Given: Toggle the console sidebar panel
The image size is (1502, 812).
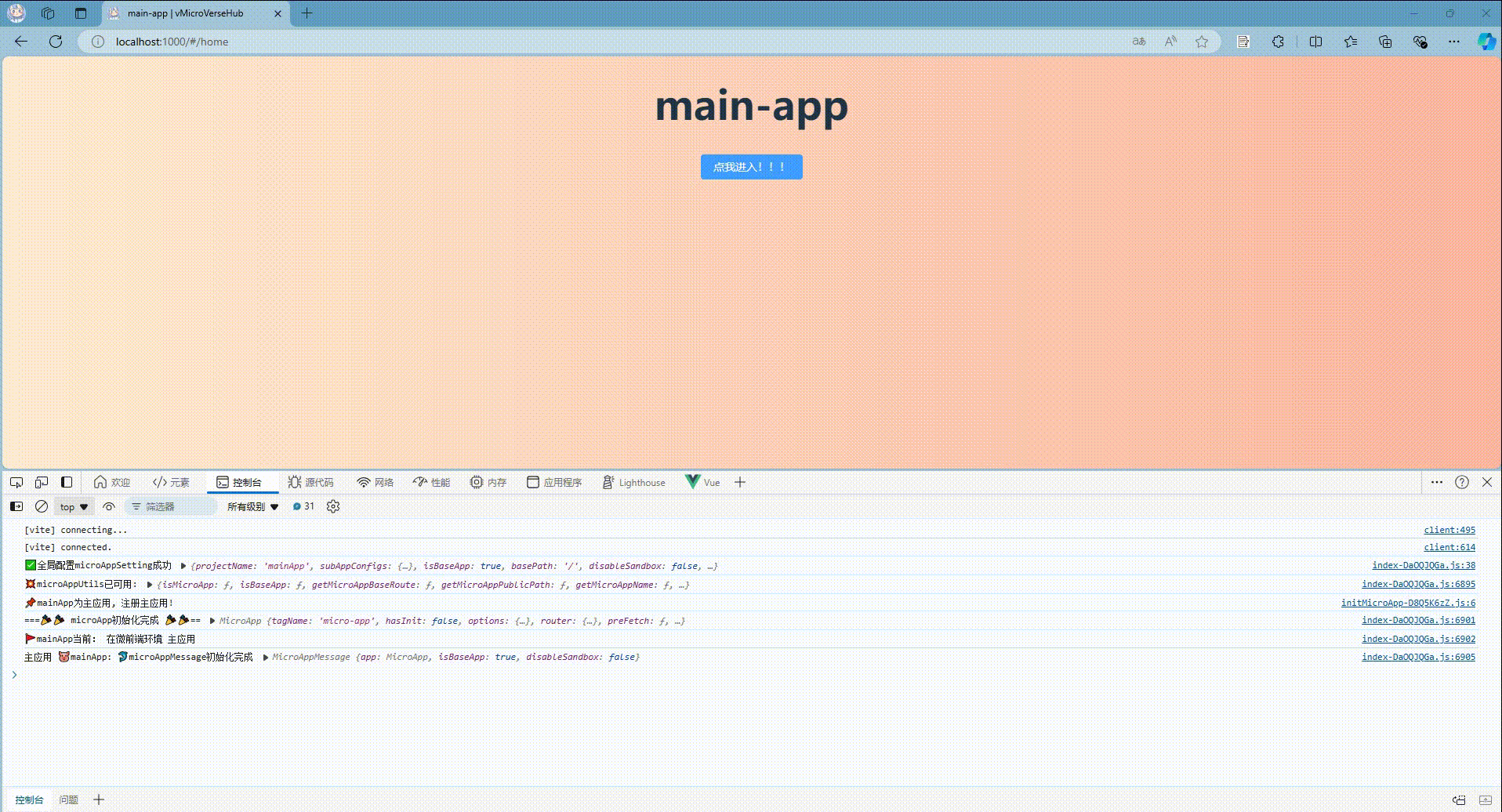Looking at the screenshot, I should tap(16, 506).
